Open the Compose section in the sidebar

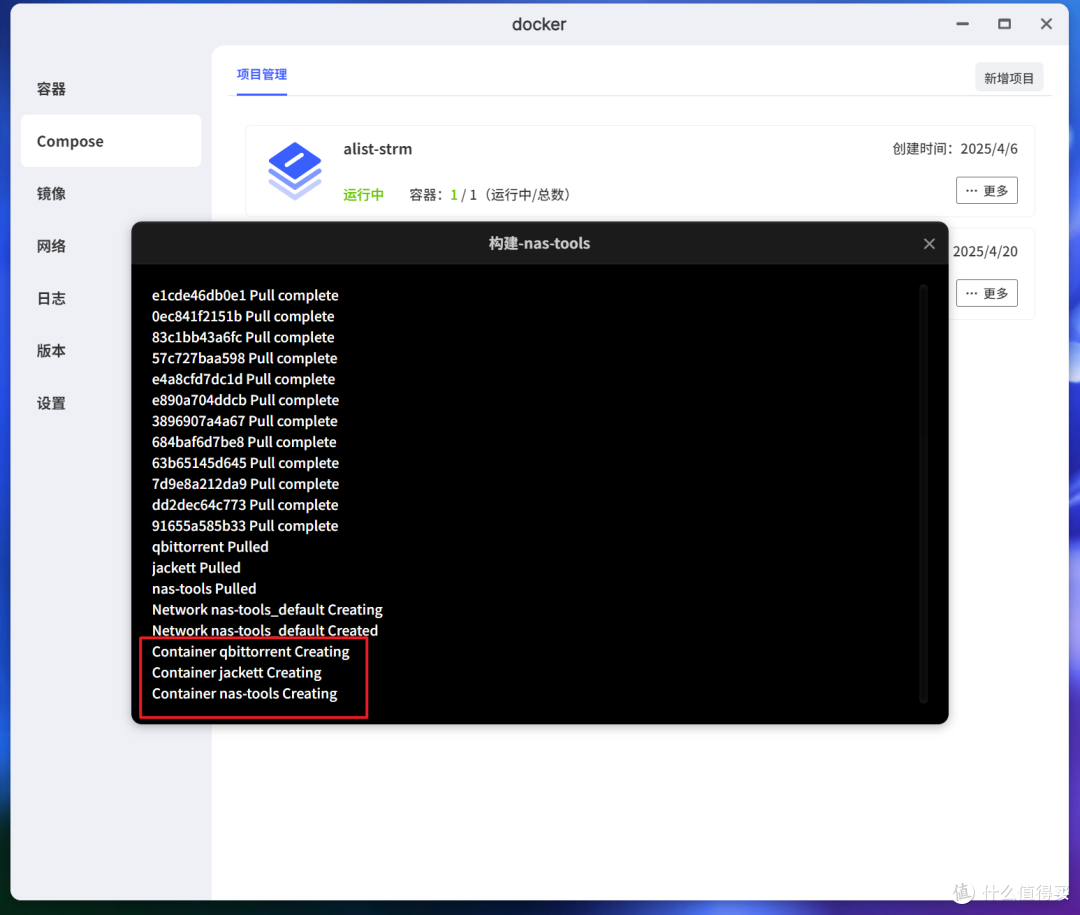(x=70, y=141)
